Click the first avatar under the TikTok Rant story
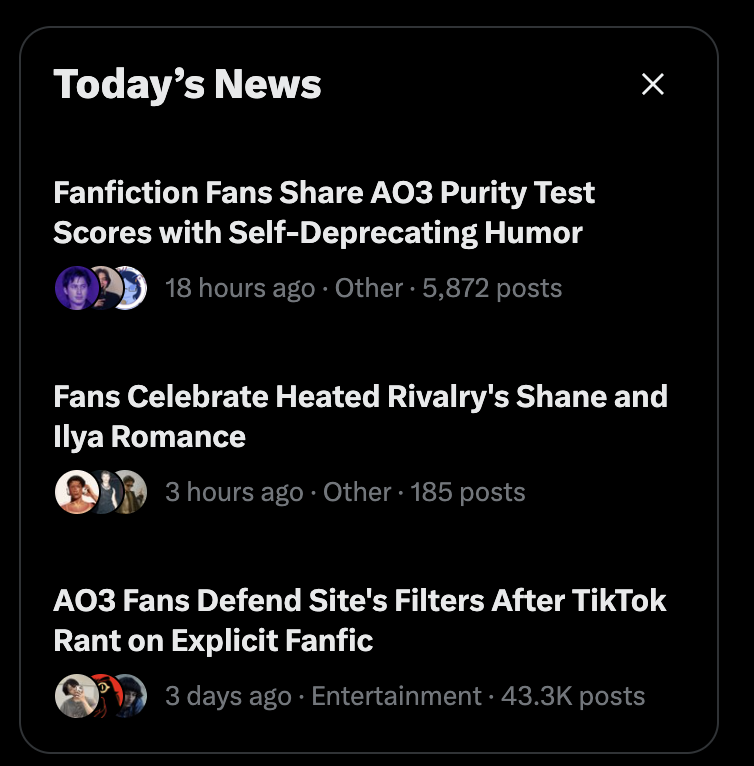Screen dimensions: 754x766 [76, 696]
